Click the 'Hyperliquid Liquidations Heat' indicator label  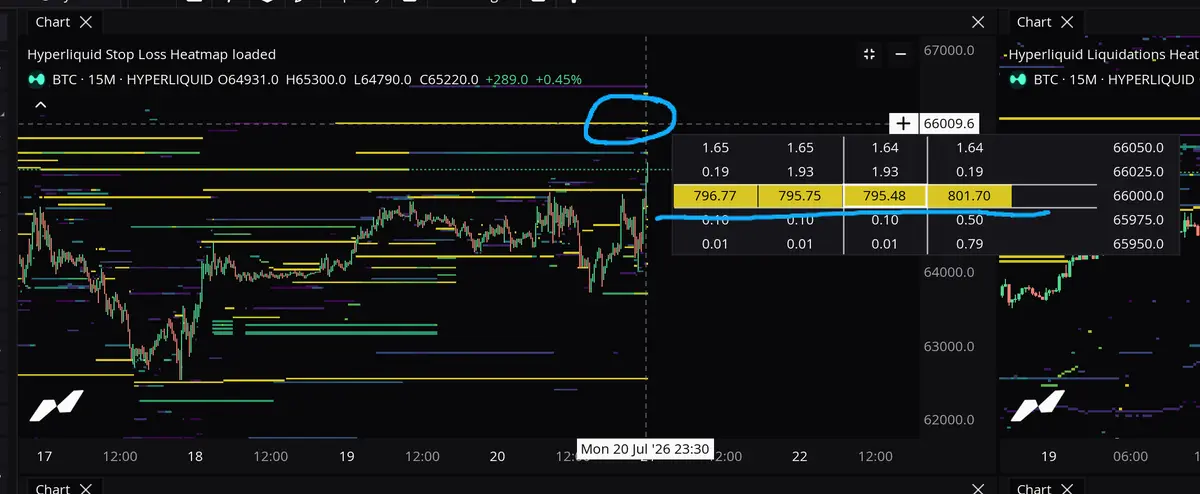[x=1103, y=55]
